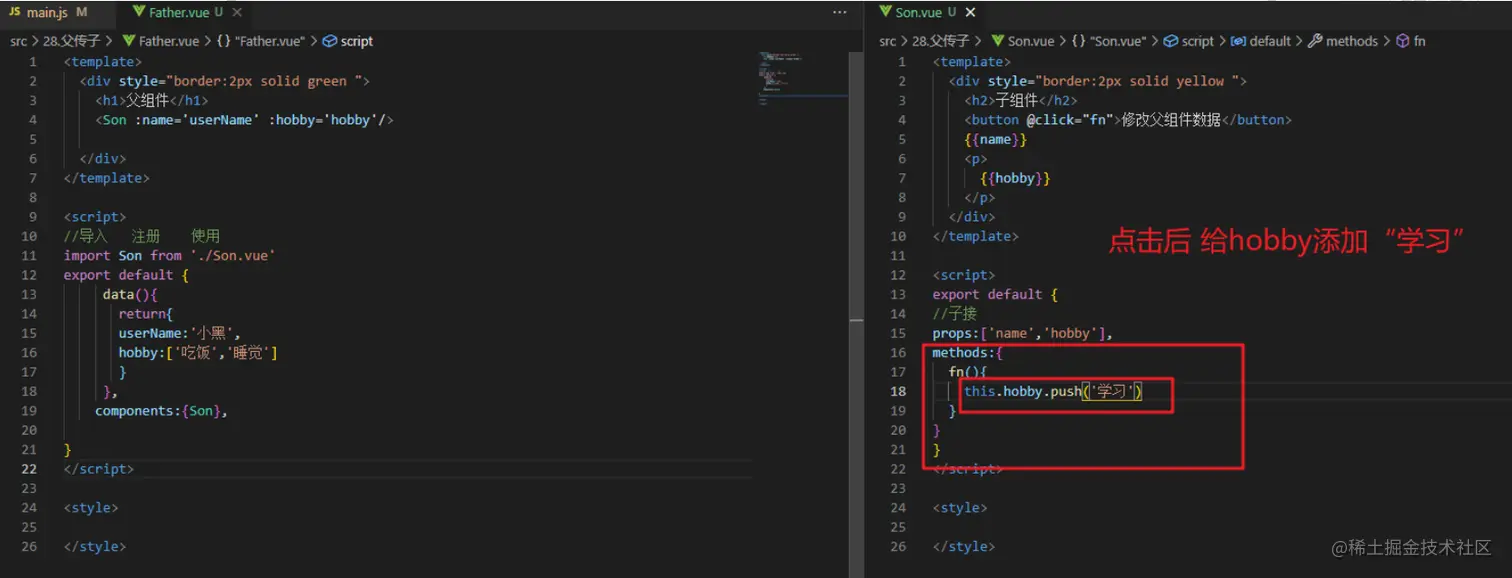Click line number 20 in Father.vue gutter

coord(29,429)
